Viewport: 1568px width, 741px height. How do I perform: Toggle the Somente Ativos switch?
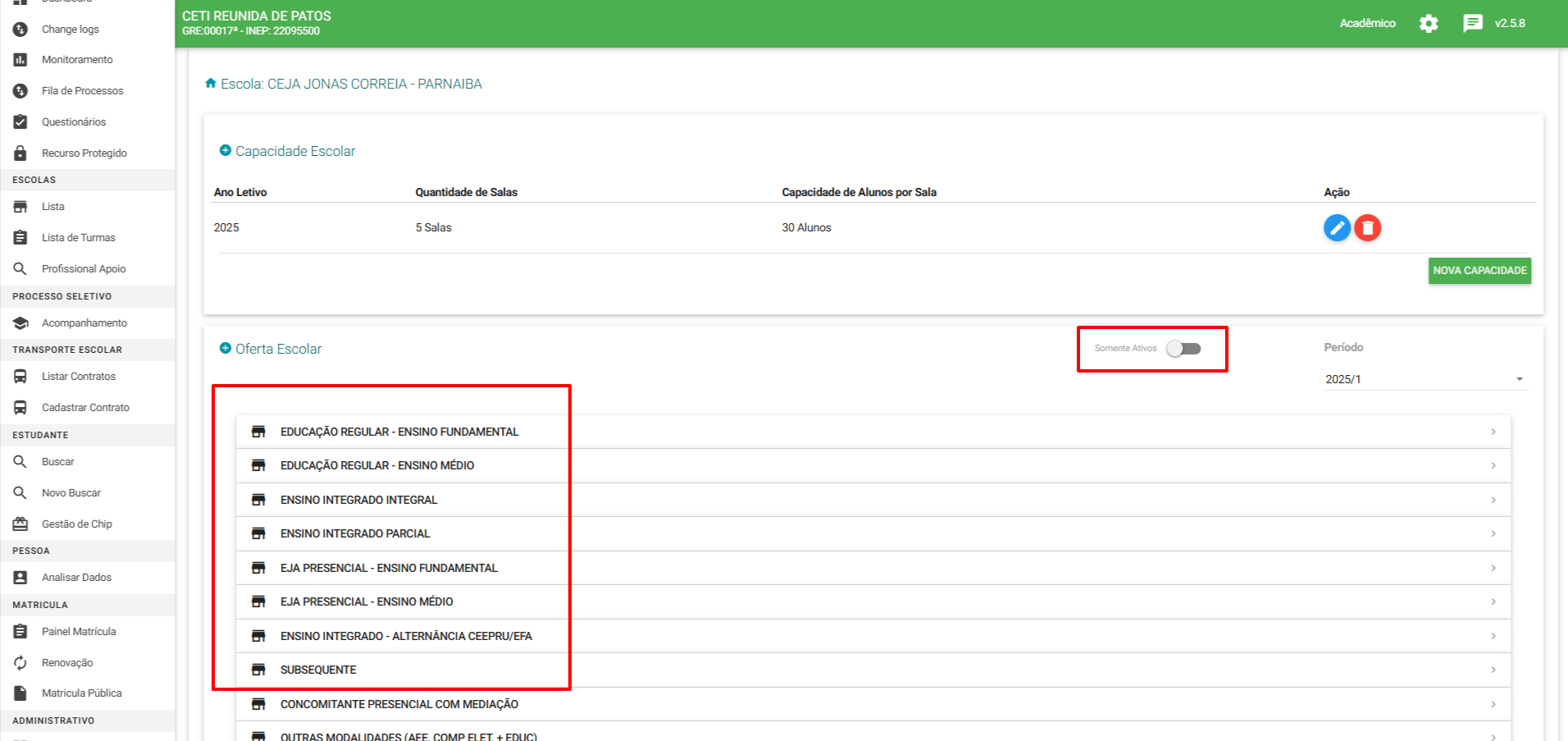[1183, 349]
